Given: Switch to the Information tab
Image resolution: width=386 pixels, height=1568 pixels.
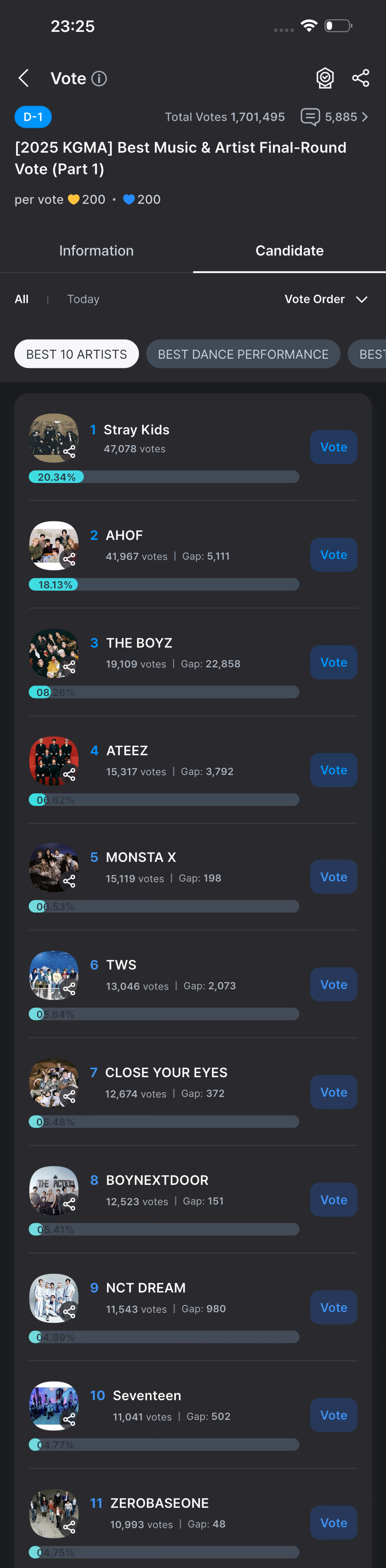Looking at the screenshot, I should point(96,251).
